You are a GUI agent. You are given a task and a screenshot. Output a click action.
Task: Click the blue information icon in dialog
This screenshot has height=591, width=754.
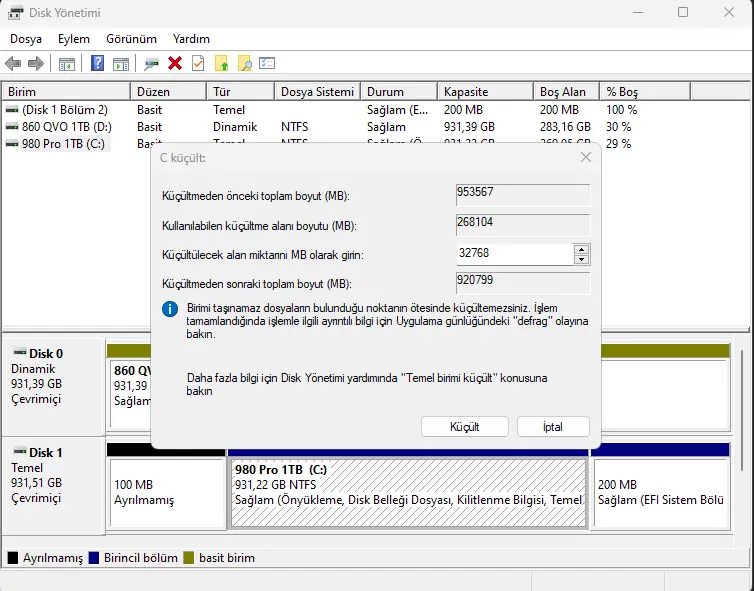coord(170,309)
